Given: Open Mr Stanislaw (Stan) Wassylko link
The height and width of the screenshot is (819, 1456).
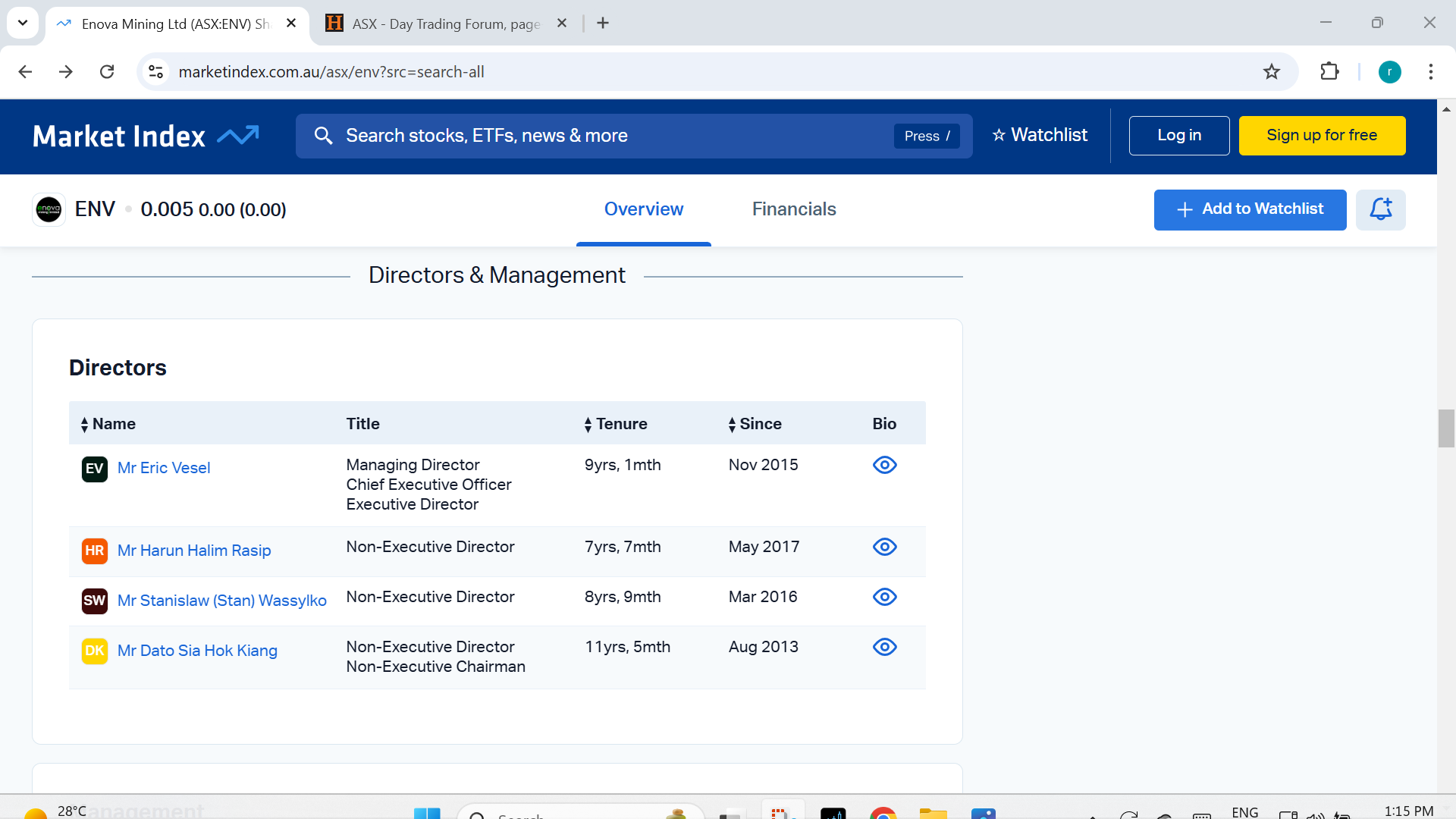Looking at the screenshot, I should tap(222, 601).
